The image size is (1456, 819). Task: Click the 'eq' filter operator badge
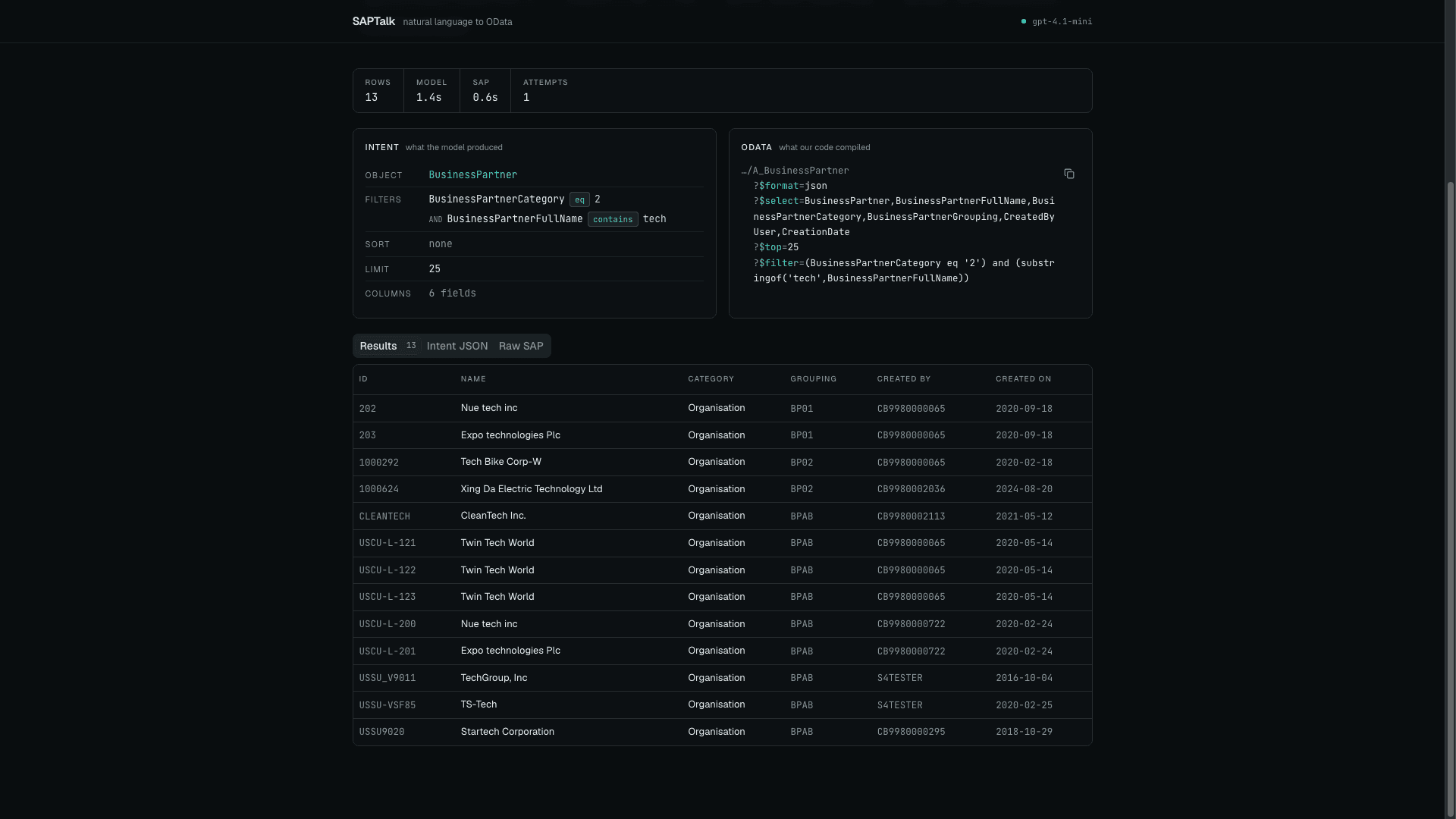click(x=579, y=199)
